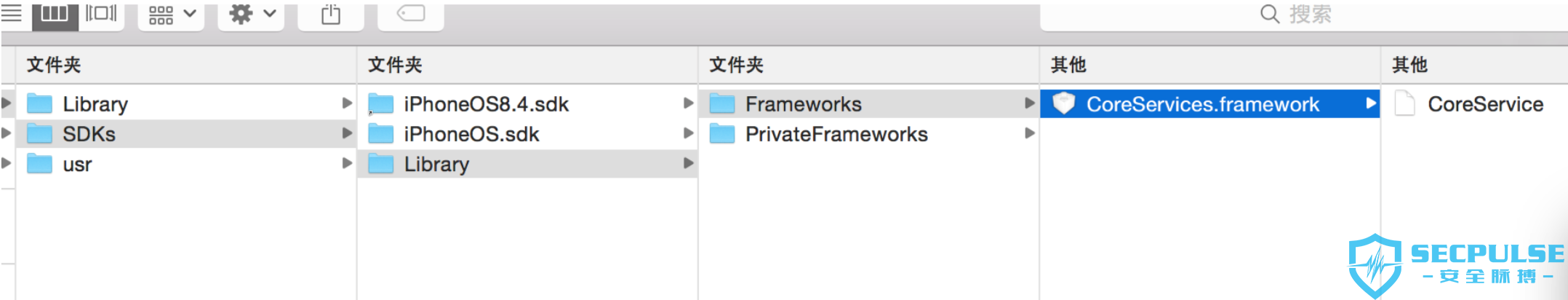The image size is (1568, 300).
Task: Click the Frameworks folder icon
Action: click(x=722, y=104)
